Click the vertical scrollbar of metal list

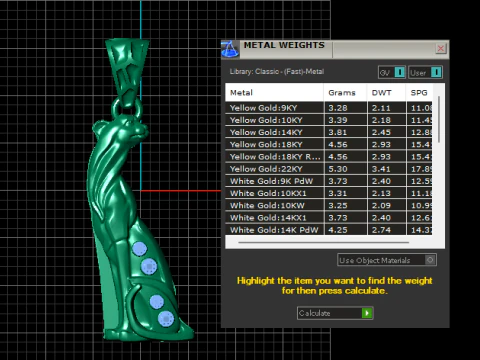coord(439,119)
